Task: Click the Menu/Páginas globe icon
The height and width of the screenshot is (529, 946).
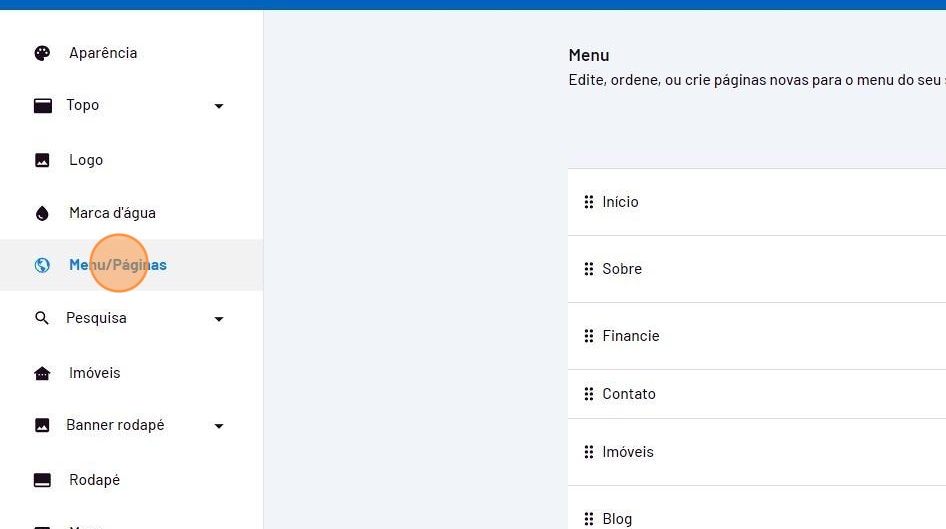Action: tap(42, 265)
